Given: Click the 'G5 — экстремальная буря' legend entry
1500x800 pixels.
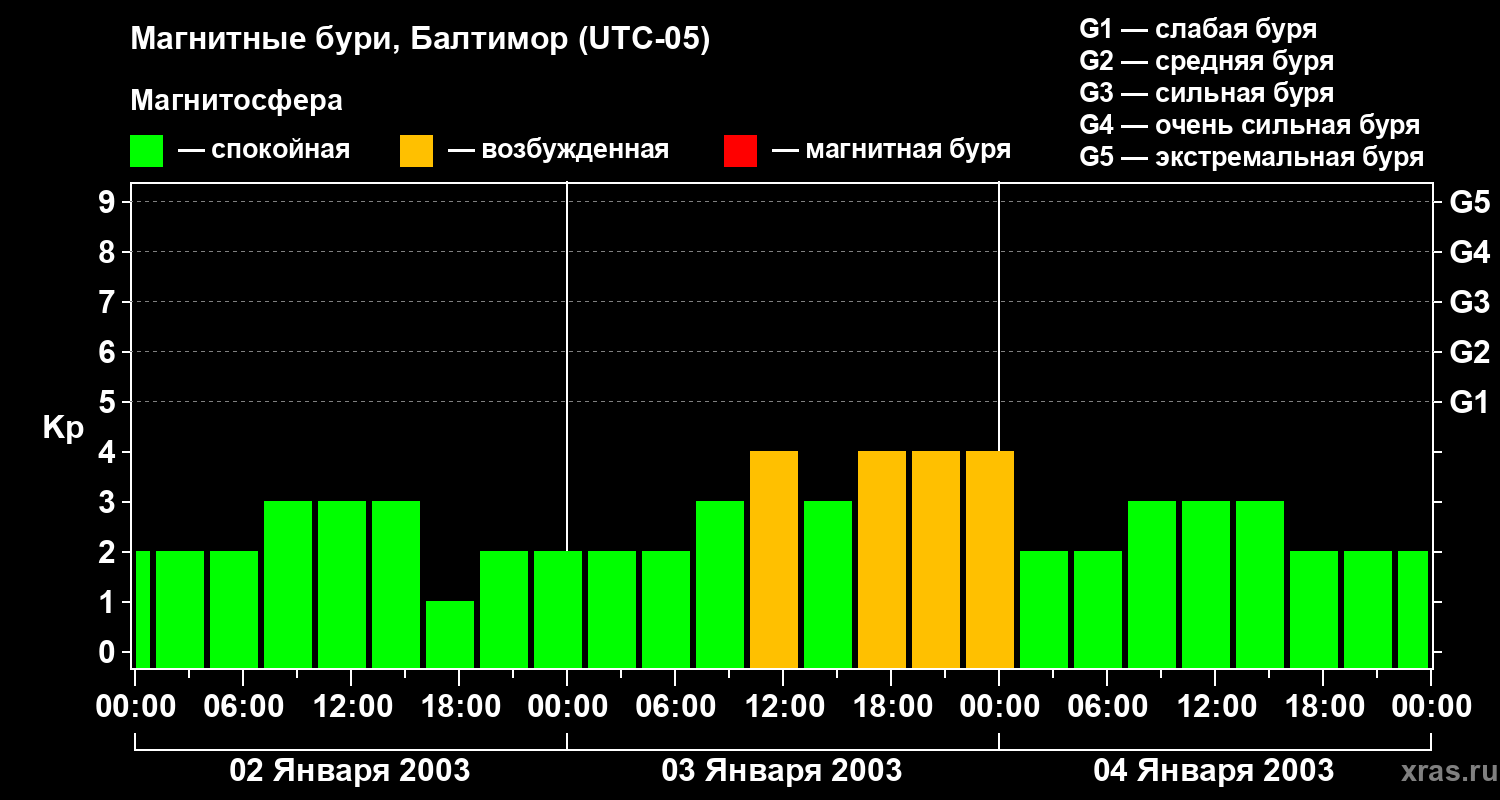Looking at the screenshot, I should (1251, 157).
